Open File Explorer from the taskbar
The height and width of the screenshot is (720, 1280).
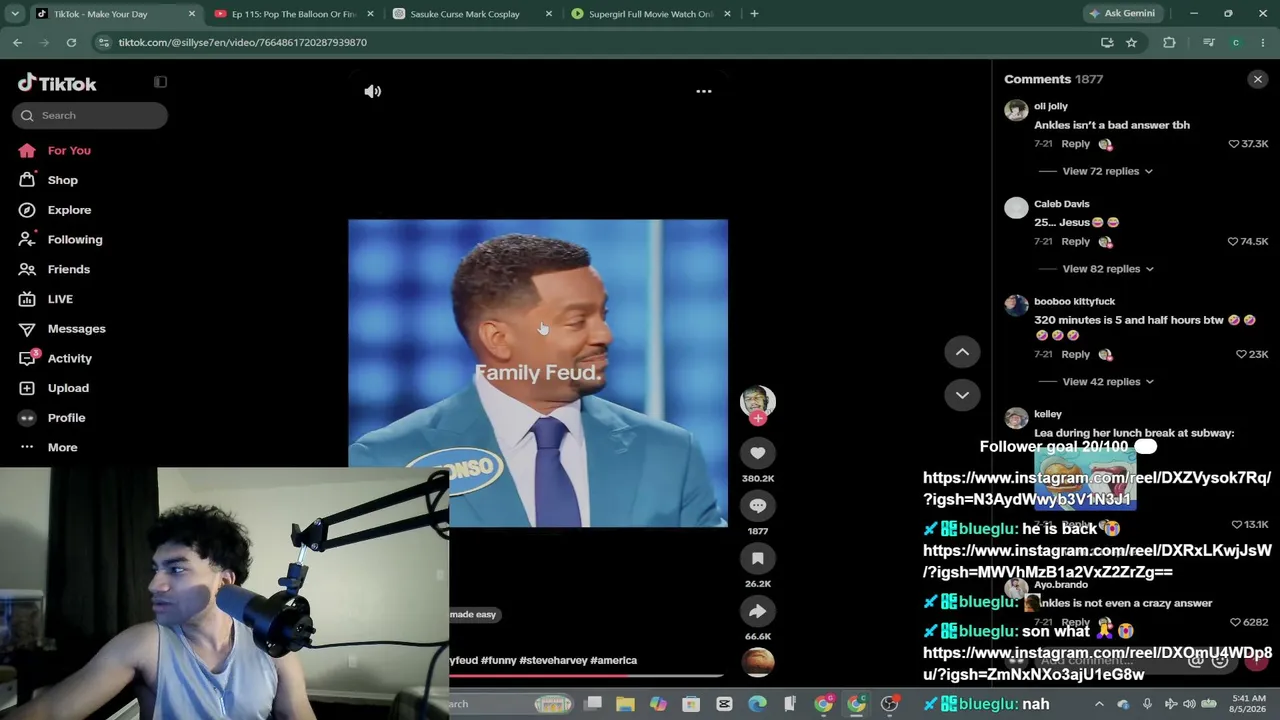[x=625, y=704]
